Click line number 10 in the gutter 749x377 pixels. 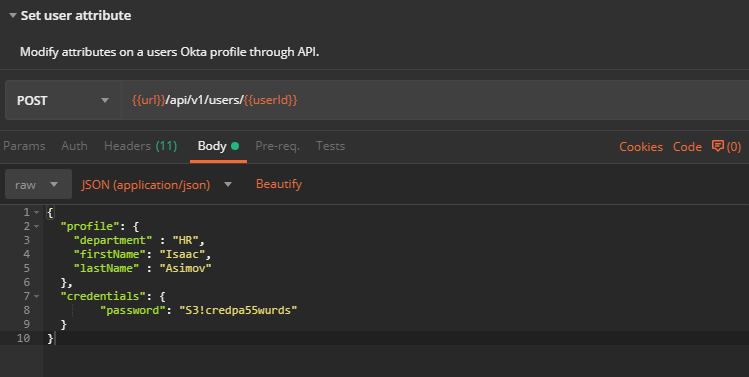point(23,338)
